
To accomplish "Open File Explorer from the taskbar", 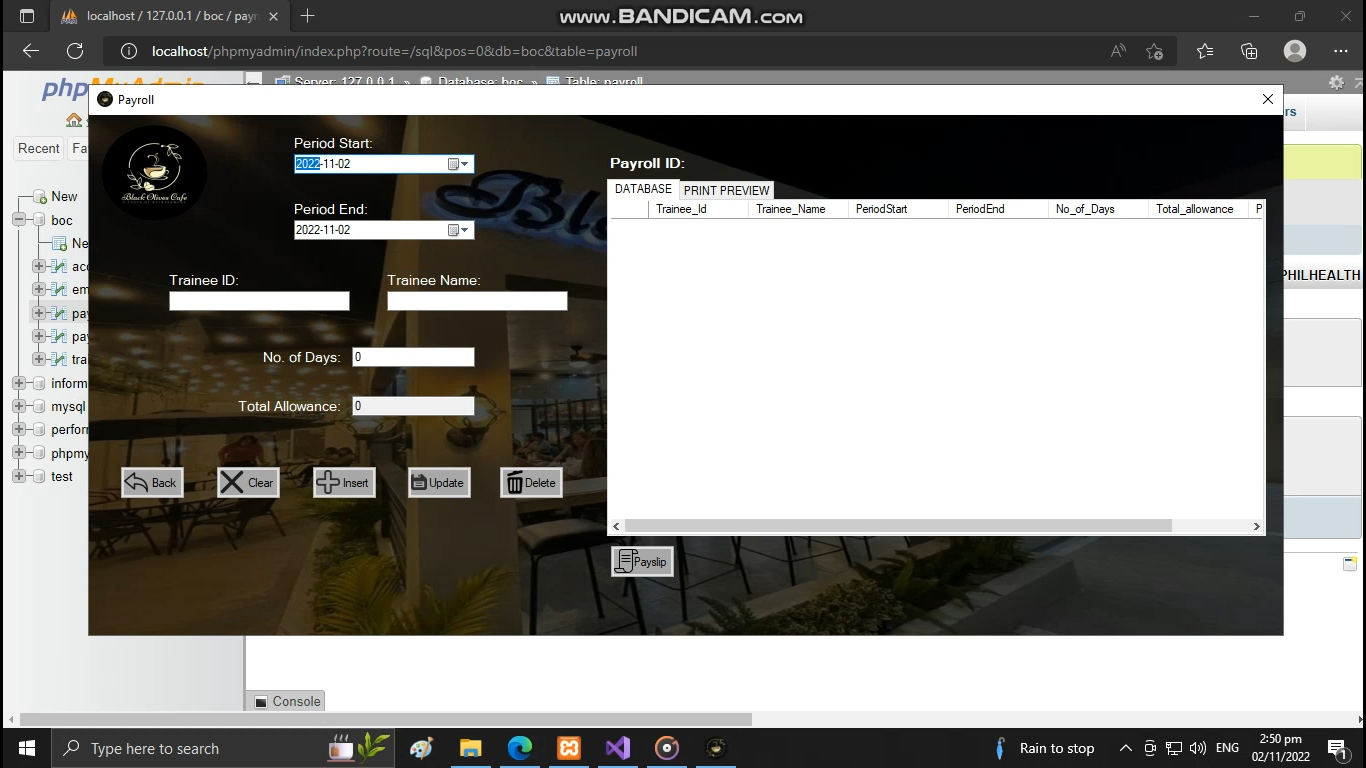I will click(x=471, y=748).
